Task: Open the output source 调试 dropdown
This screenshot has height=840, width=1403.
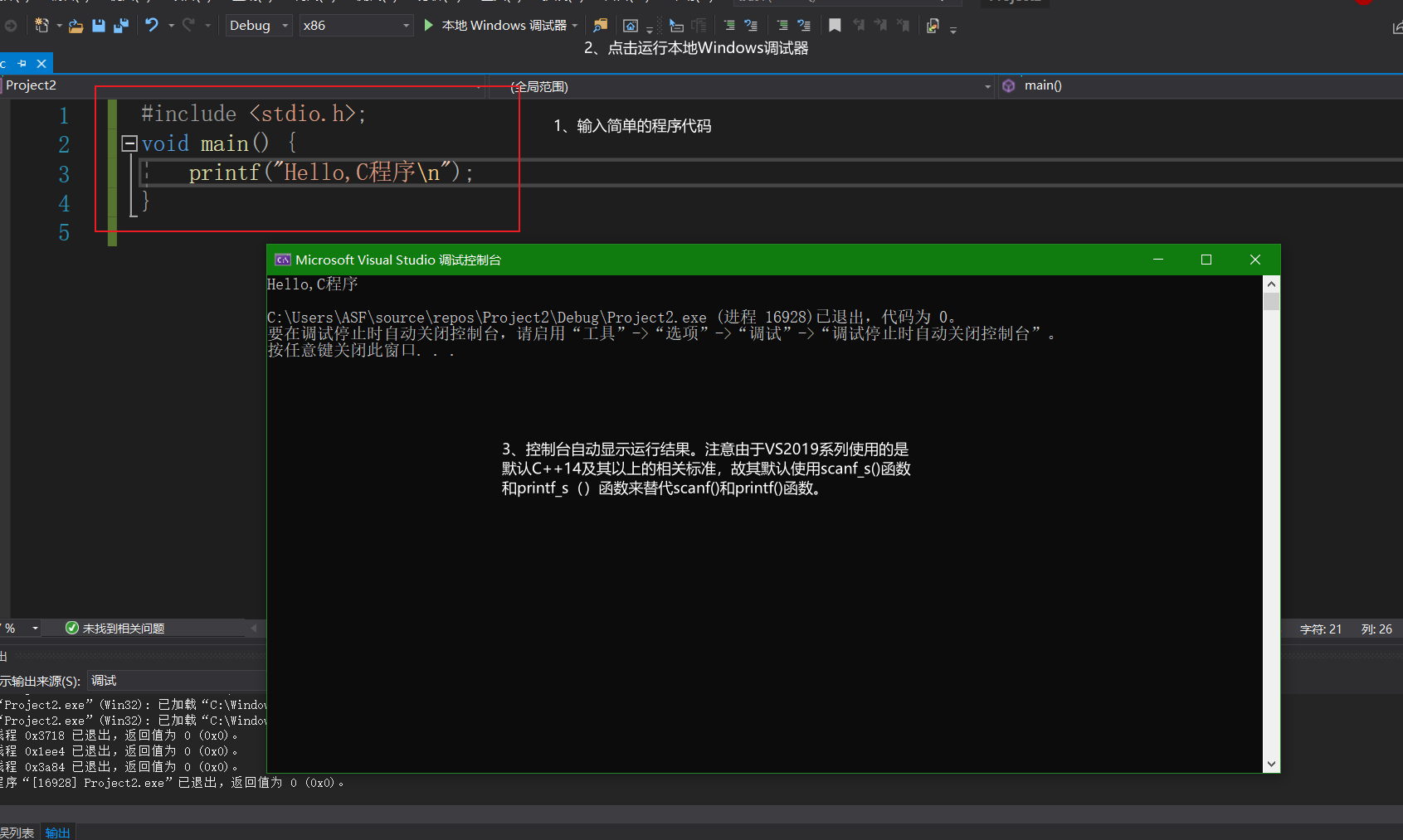Action: point(176,681)
